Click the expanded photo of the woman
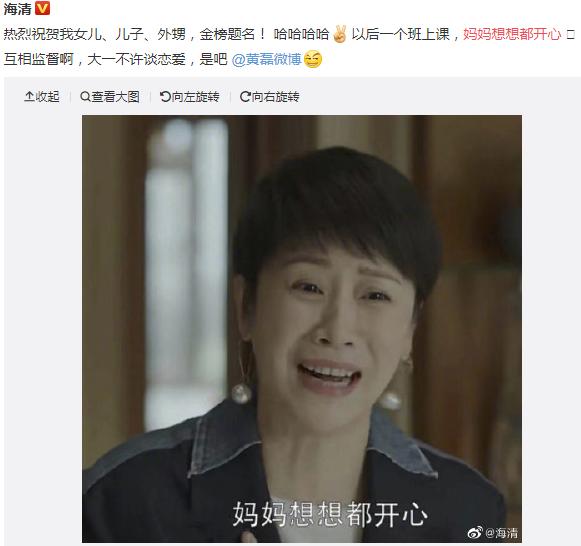 pos(302,329)
